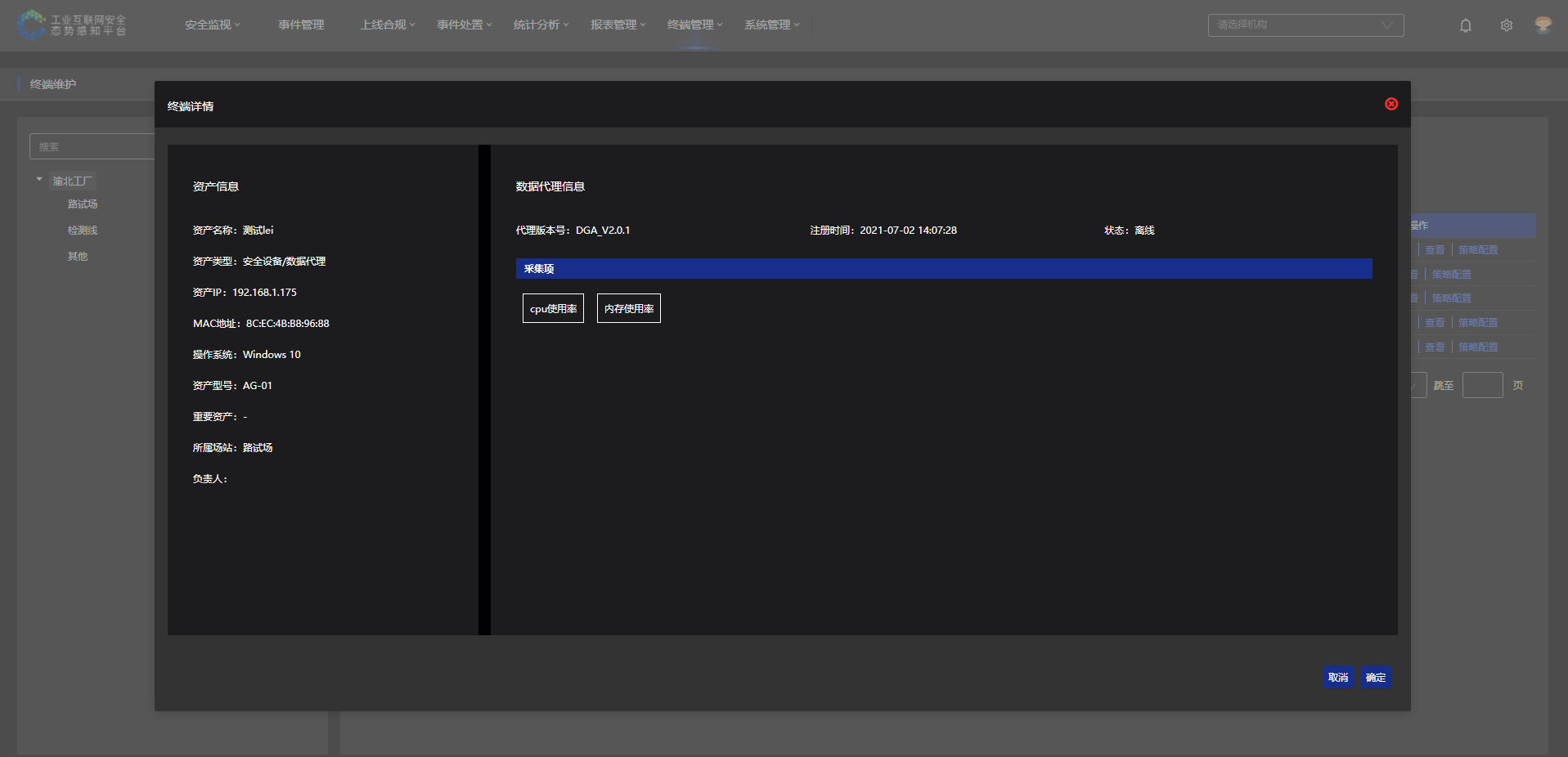Open the 系统管理 menu

coord(771,25)
